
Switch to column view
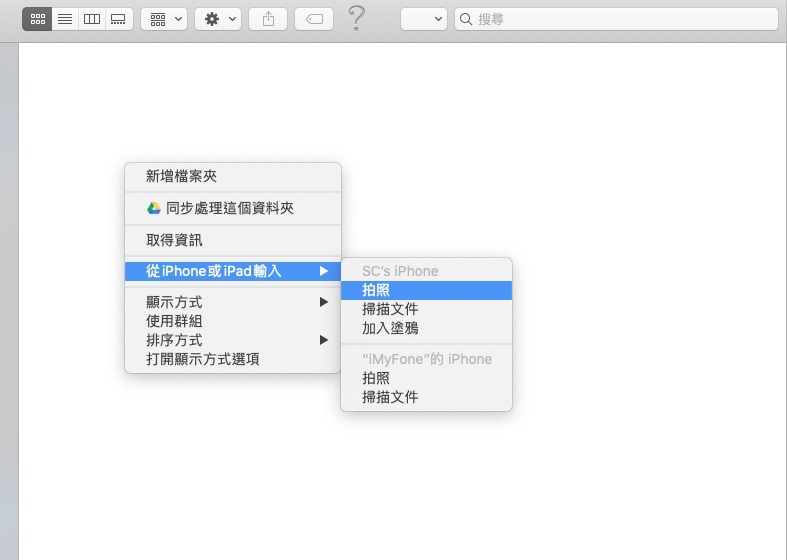pos(92,19)
